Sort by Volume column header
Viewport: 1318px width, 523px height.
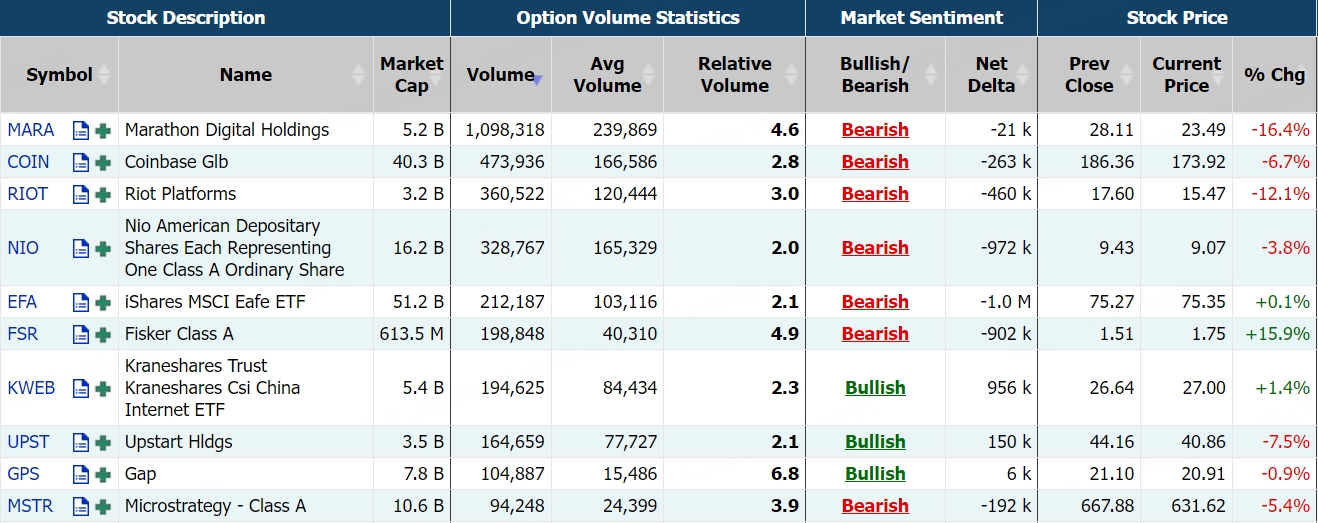501,75
